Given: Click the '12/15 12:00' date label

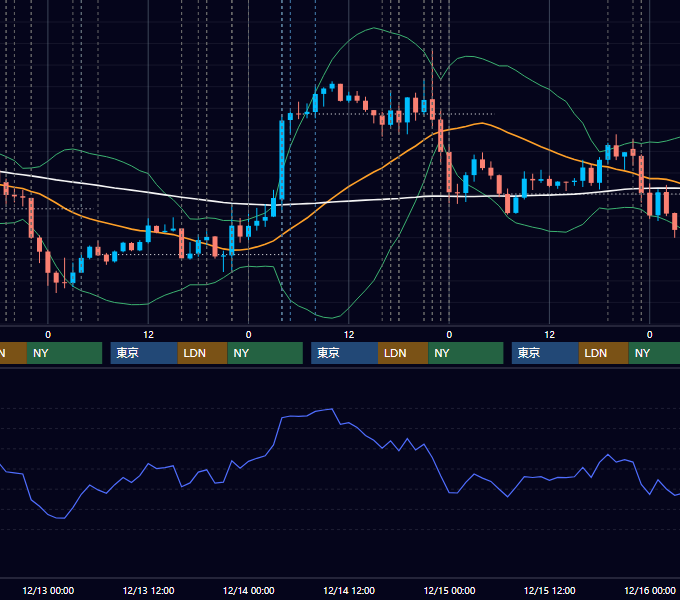Looking at the screenshot, I should [x=549, y=590].
